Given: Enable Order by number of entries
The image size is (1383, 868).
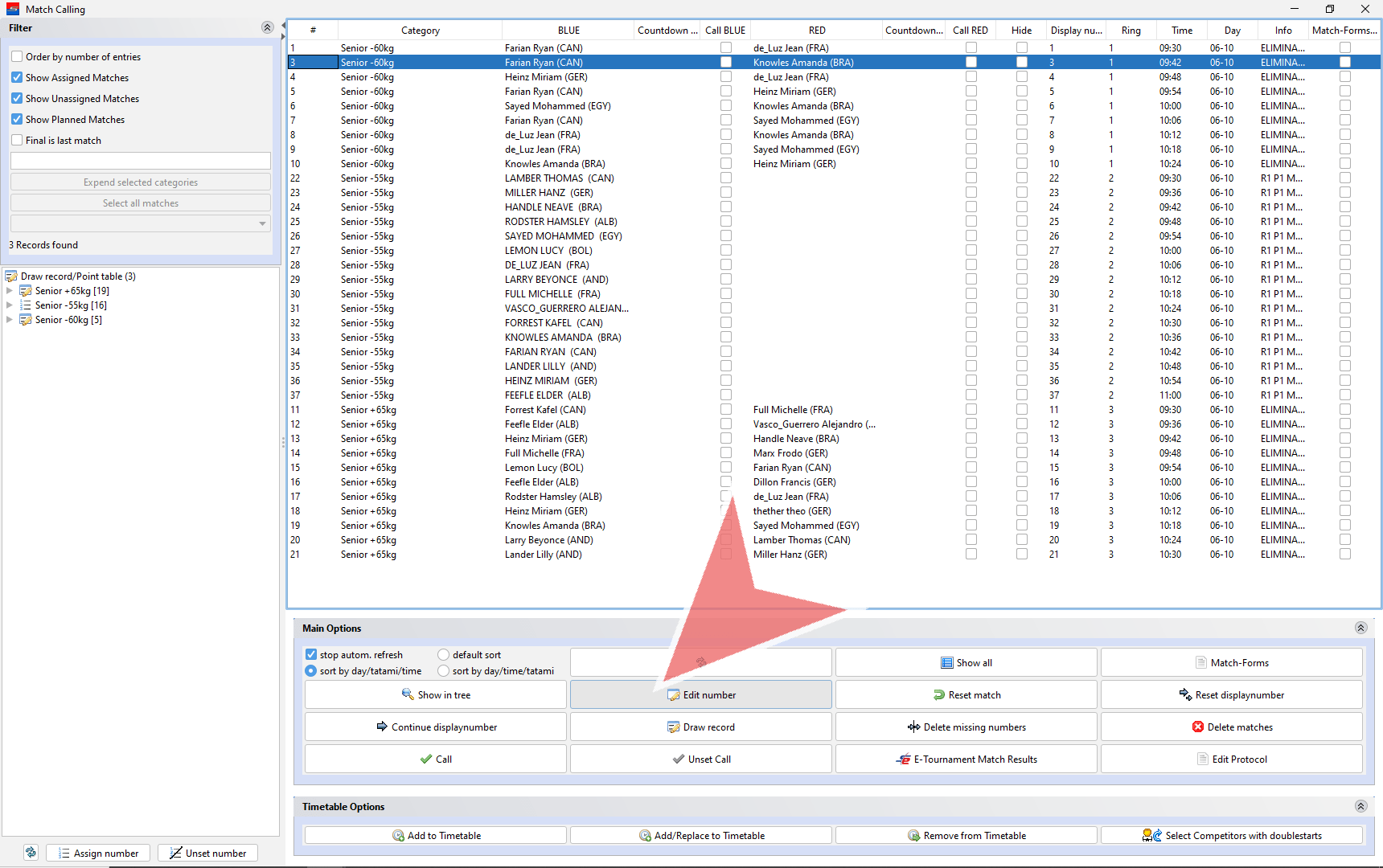Looking at the screenshot, I should 17,57.
